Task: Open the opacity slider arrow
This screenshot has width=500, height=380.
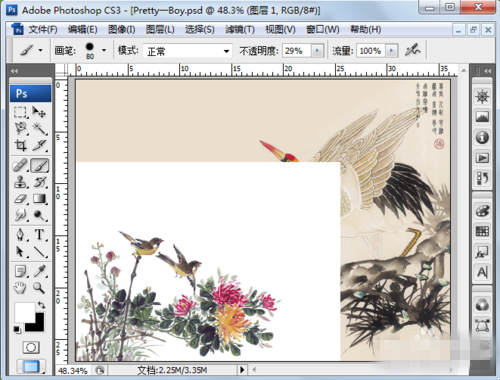Action: 317,51
